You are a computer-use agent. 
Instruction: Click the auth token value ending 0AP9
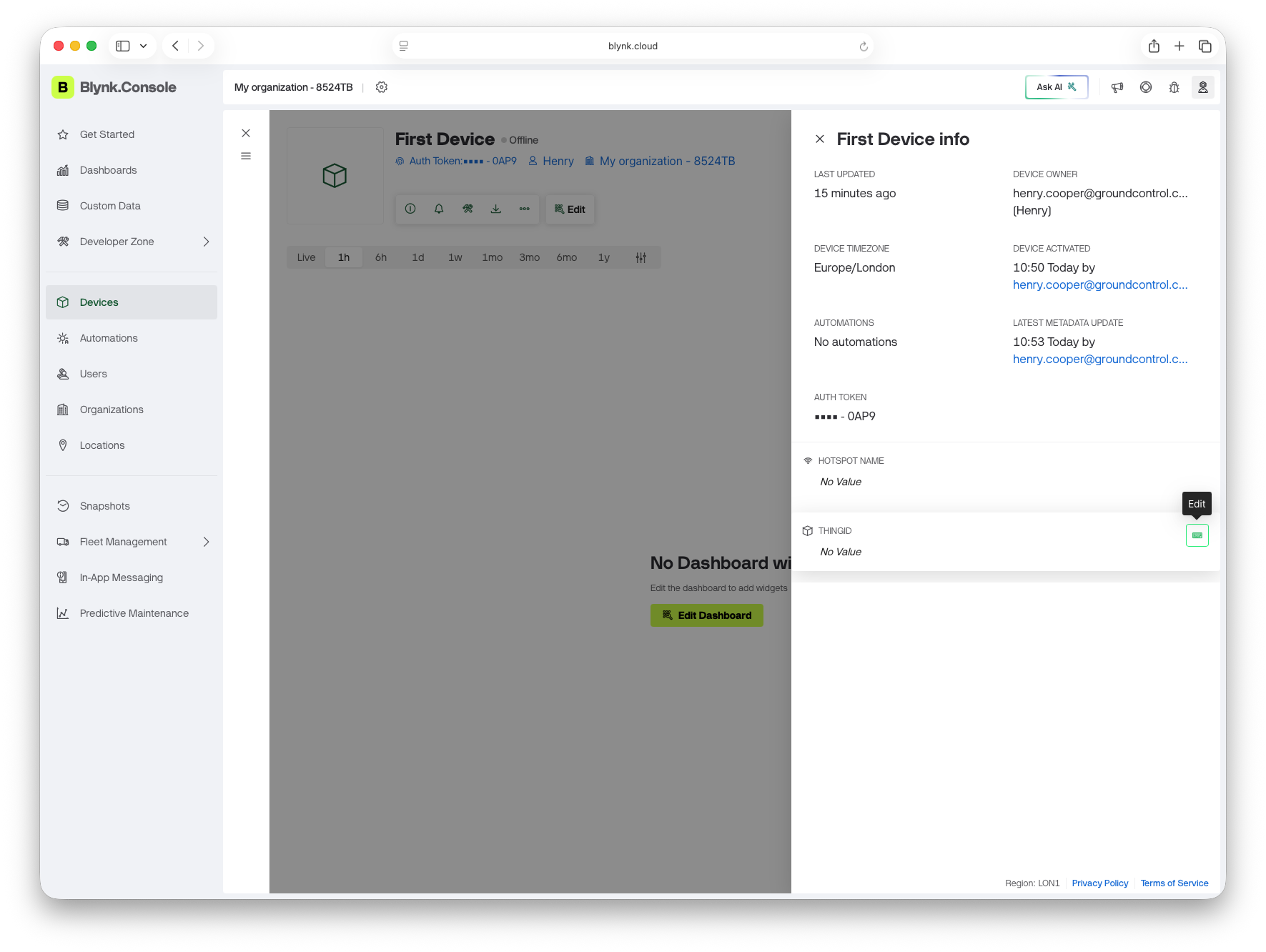(845, 417)
